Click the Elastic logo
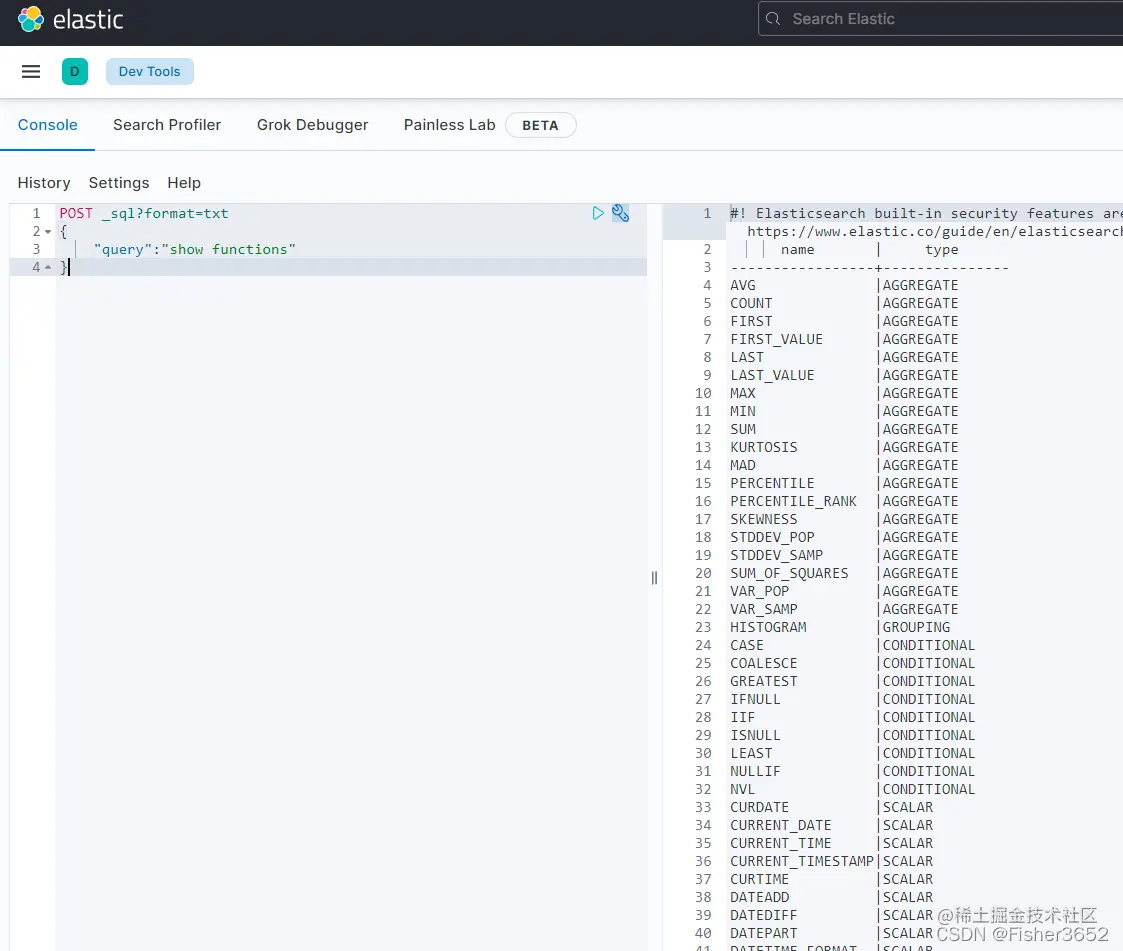 click(70, 19)
